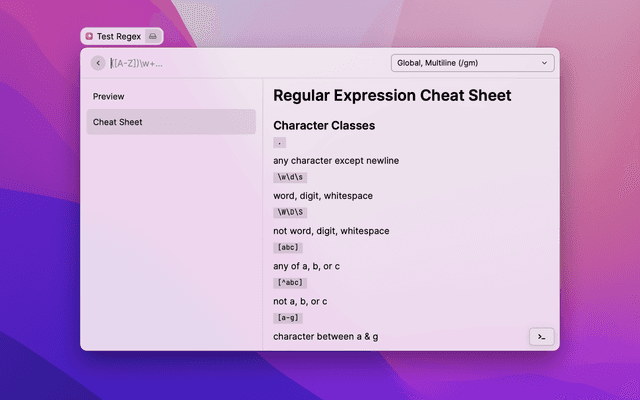Click the keyboard icon beside Test Regex
The image size is (640, 400).
pyautogui.click(x=152, y=36)
